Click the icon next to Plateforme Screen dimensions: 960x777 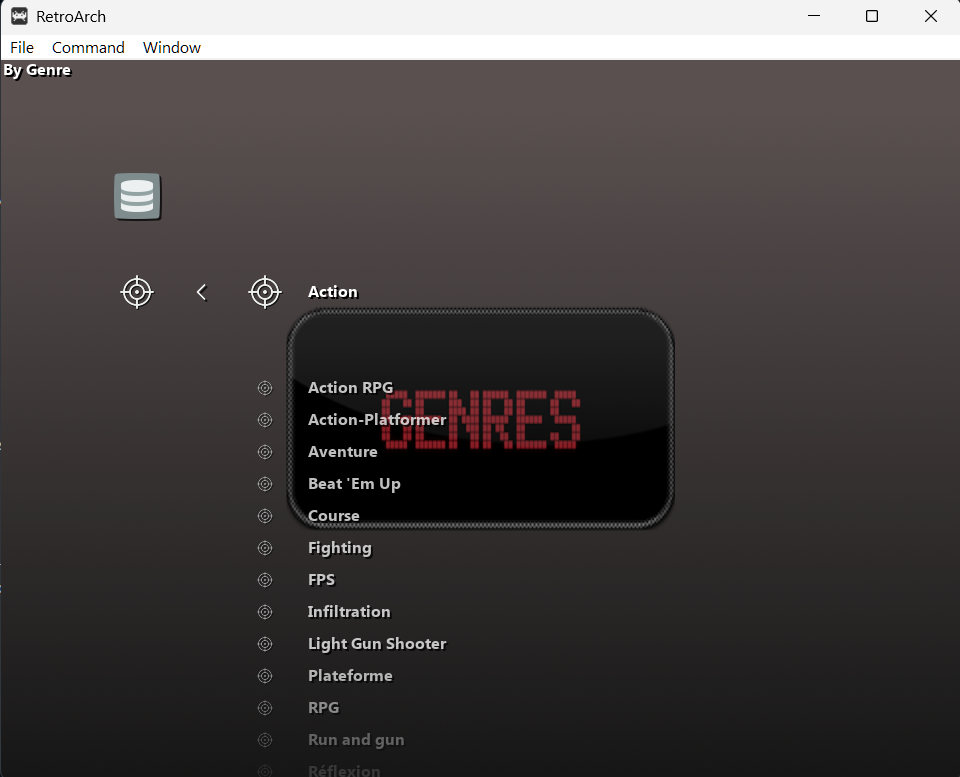coord(265,676)
